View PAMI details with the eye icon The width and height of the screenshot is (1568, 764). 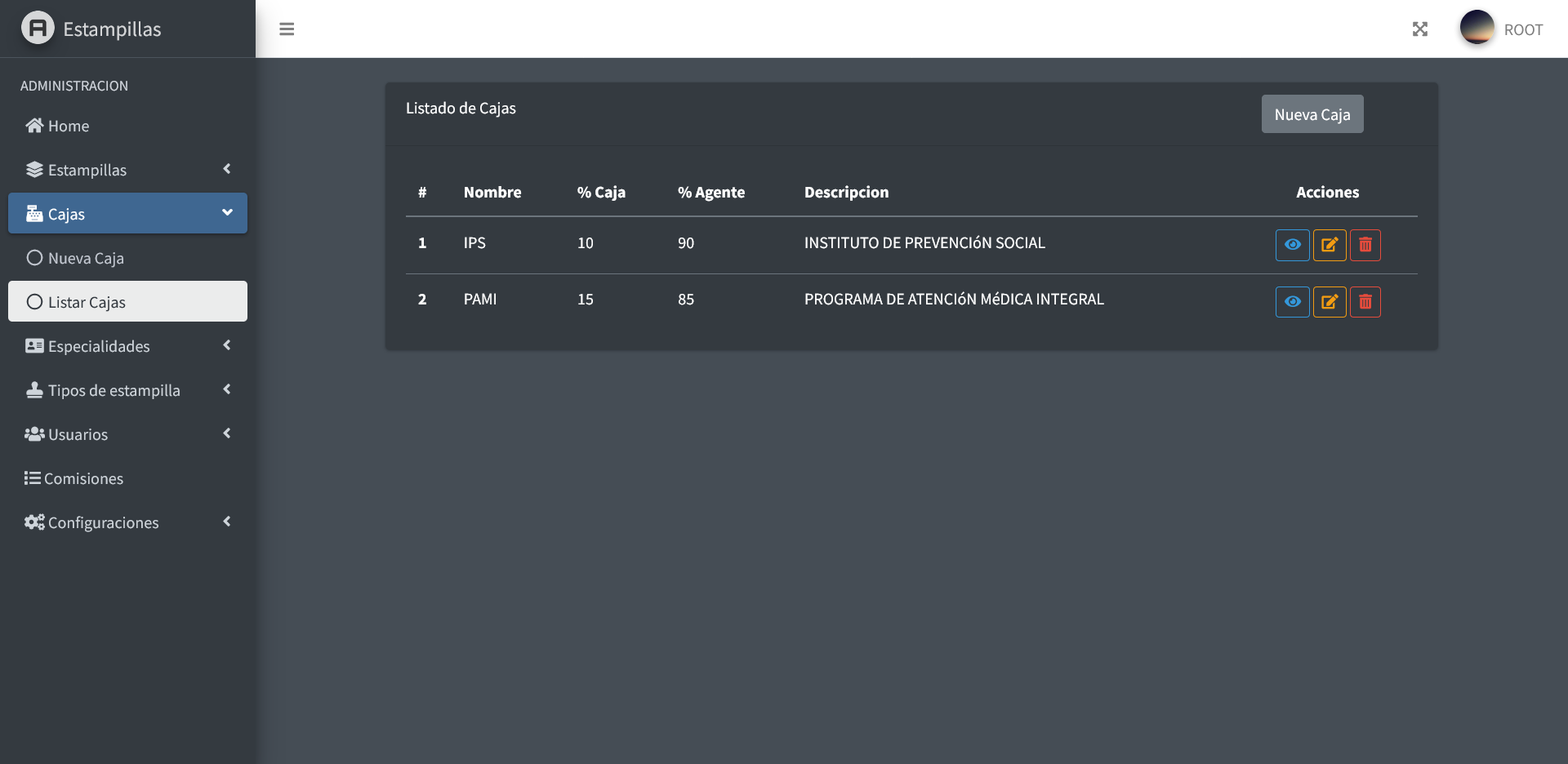[x=1293, y=302]
